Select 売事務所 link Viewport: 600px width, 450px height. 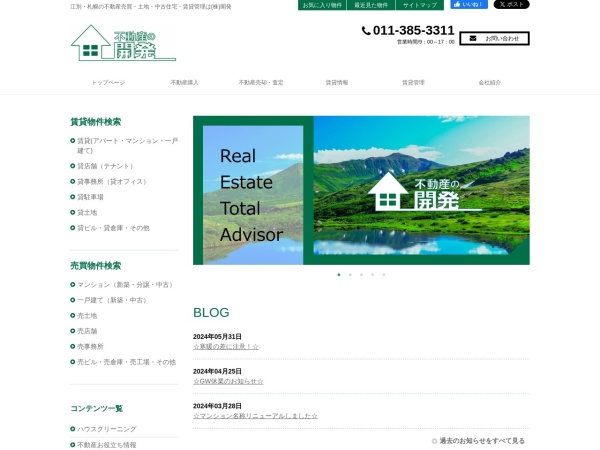pyautogui.click(x=90, y=346)
